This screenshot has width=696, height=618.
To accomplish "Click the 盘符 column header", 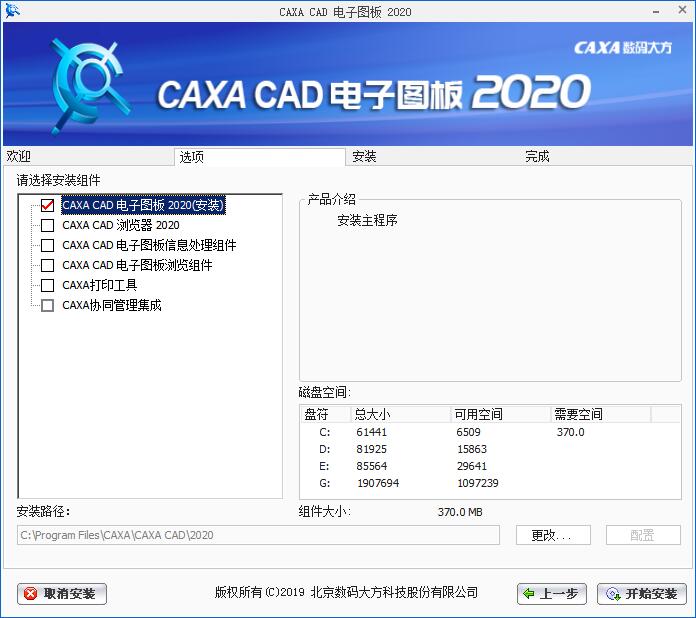I will [x=326, y=414].
